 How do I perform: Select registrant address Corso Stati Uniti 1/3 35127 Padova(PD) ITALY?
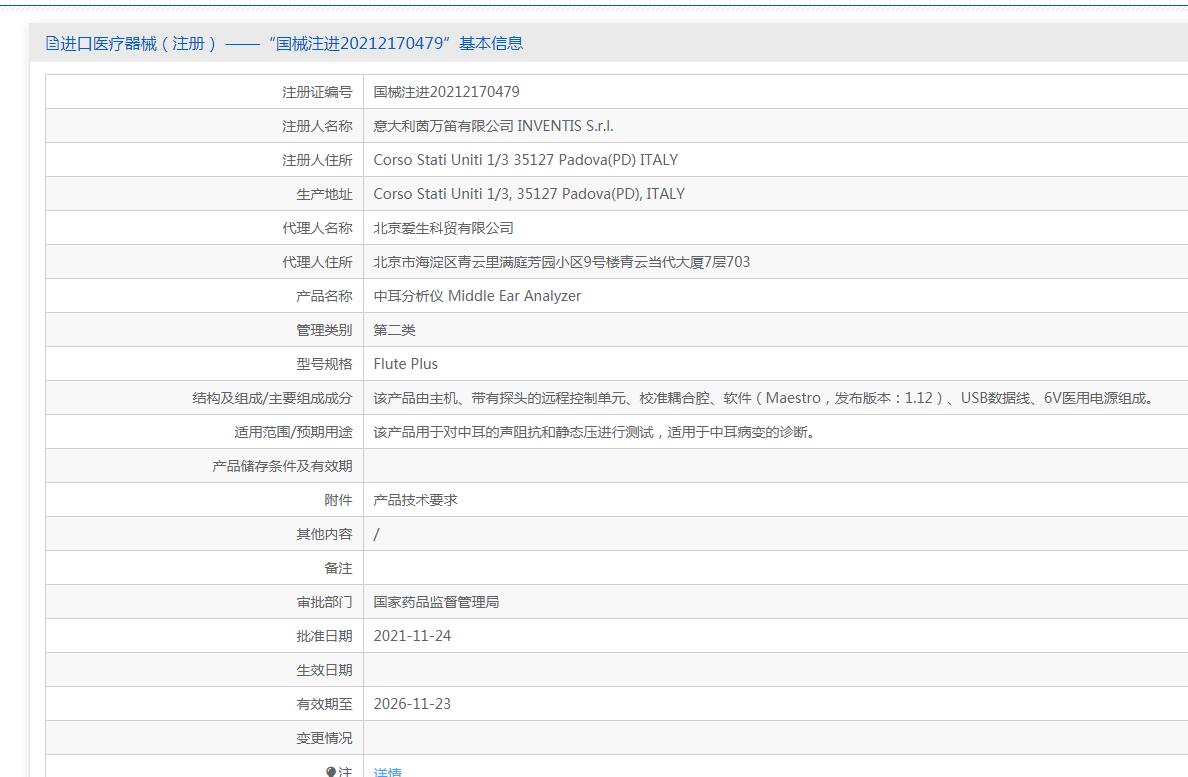click(x=526, y=160)
